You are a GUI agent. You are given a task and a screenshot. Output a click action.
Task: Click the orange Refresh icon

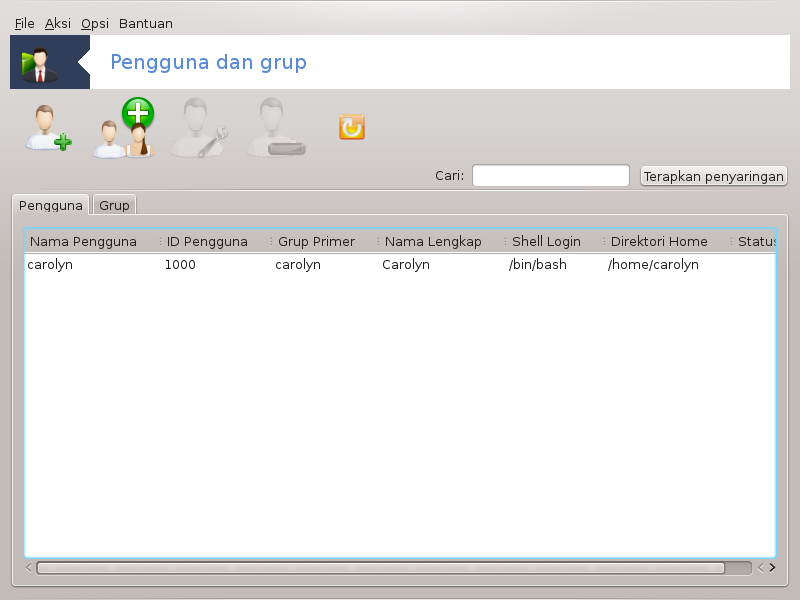coord(352,127)
